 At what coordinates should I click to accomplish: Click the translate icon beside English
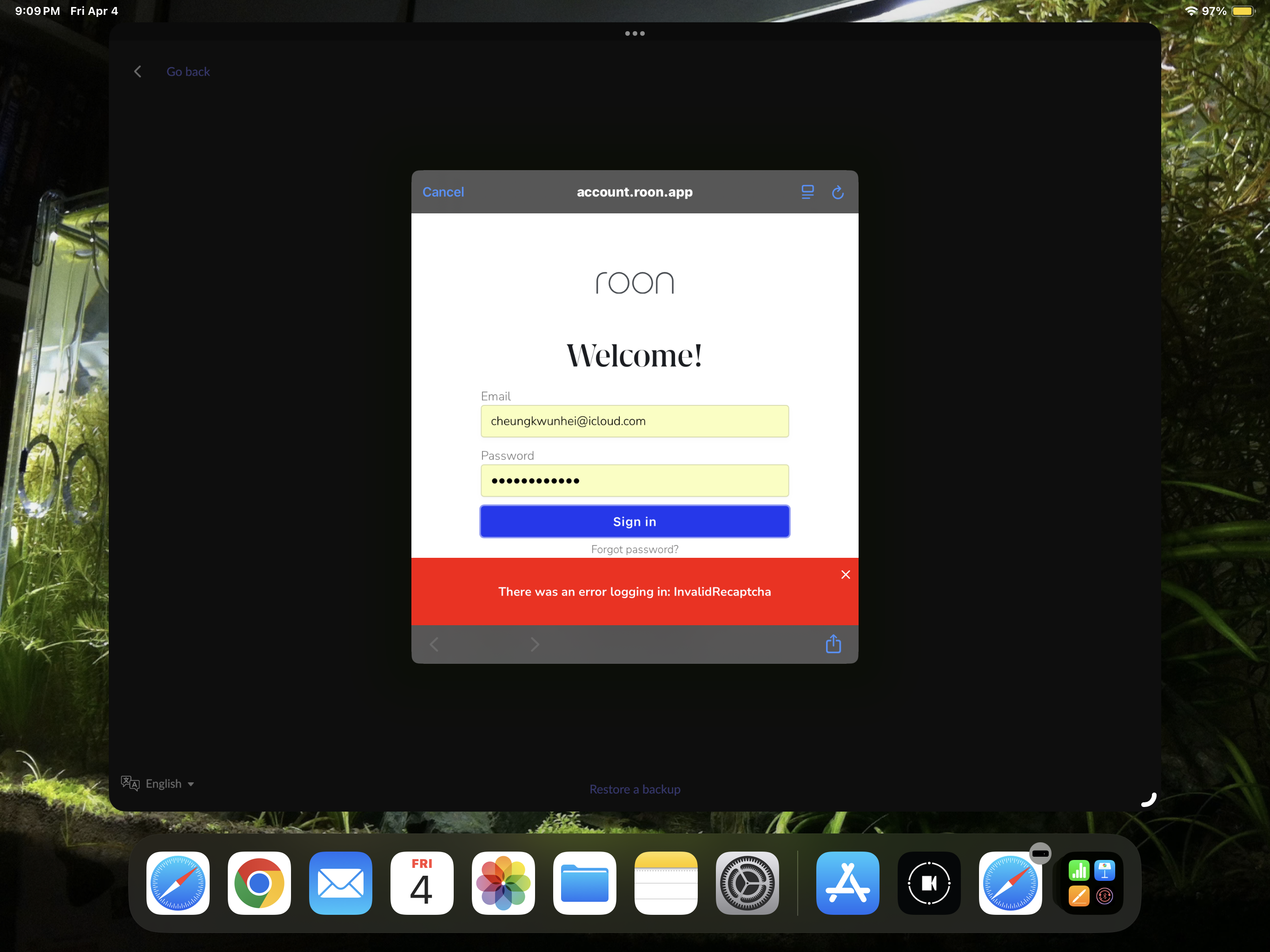130,783
